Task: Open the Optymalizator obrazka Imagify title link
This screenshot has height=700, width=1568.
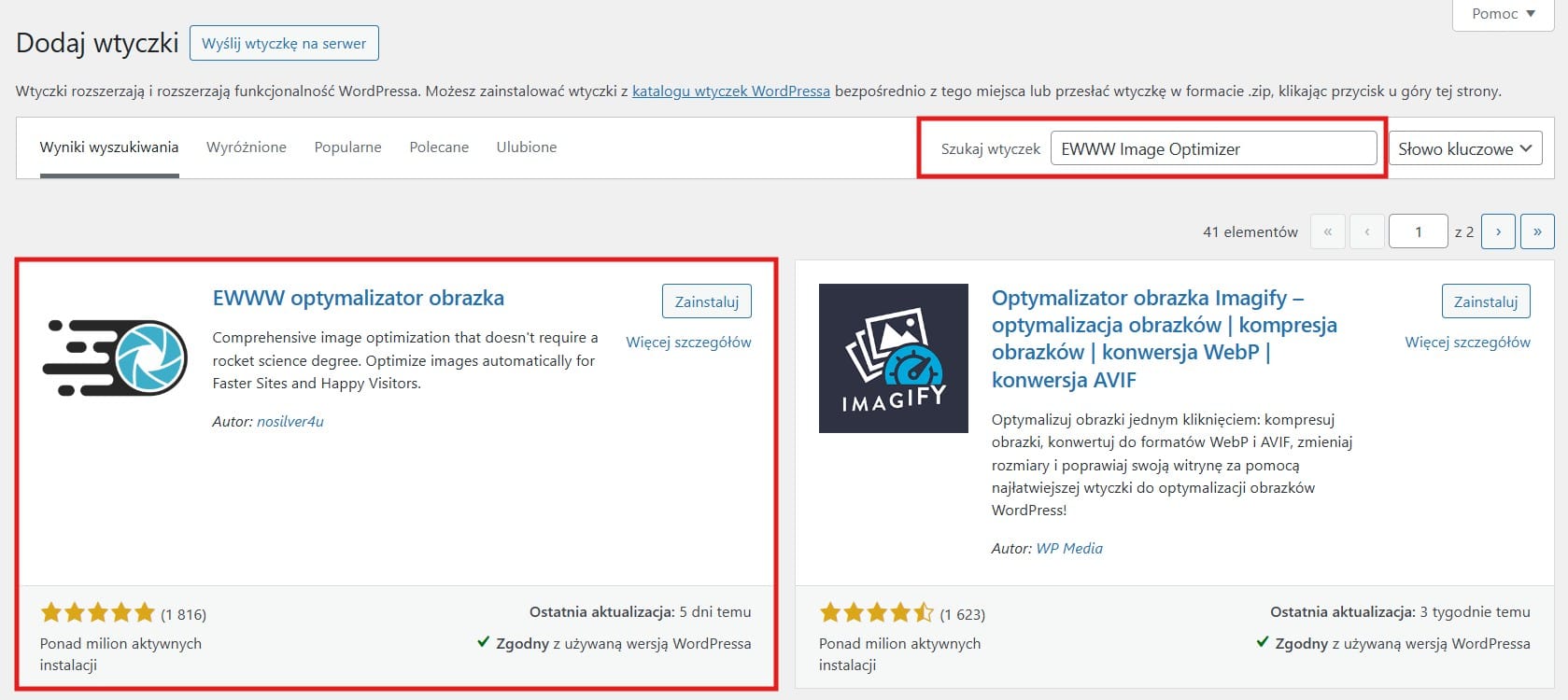Action: [1165, 339]
